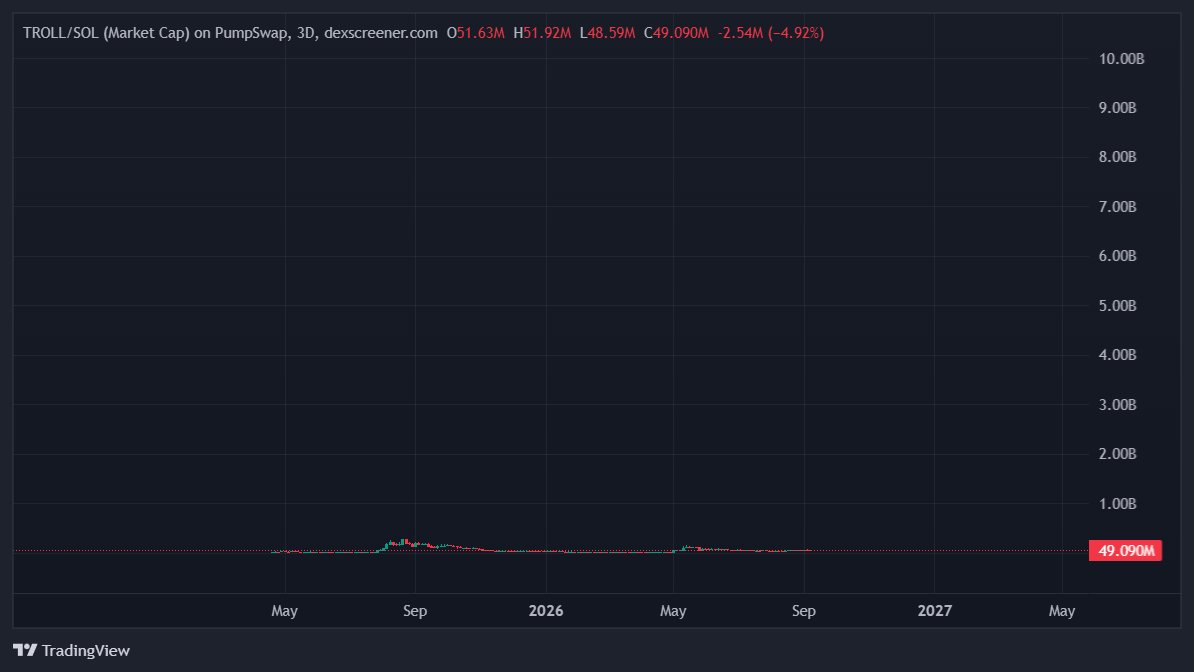Click the TROLL/SOL chart title text

click(x=230, y=33)
